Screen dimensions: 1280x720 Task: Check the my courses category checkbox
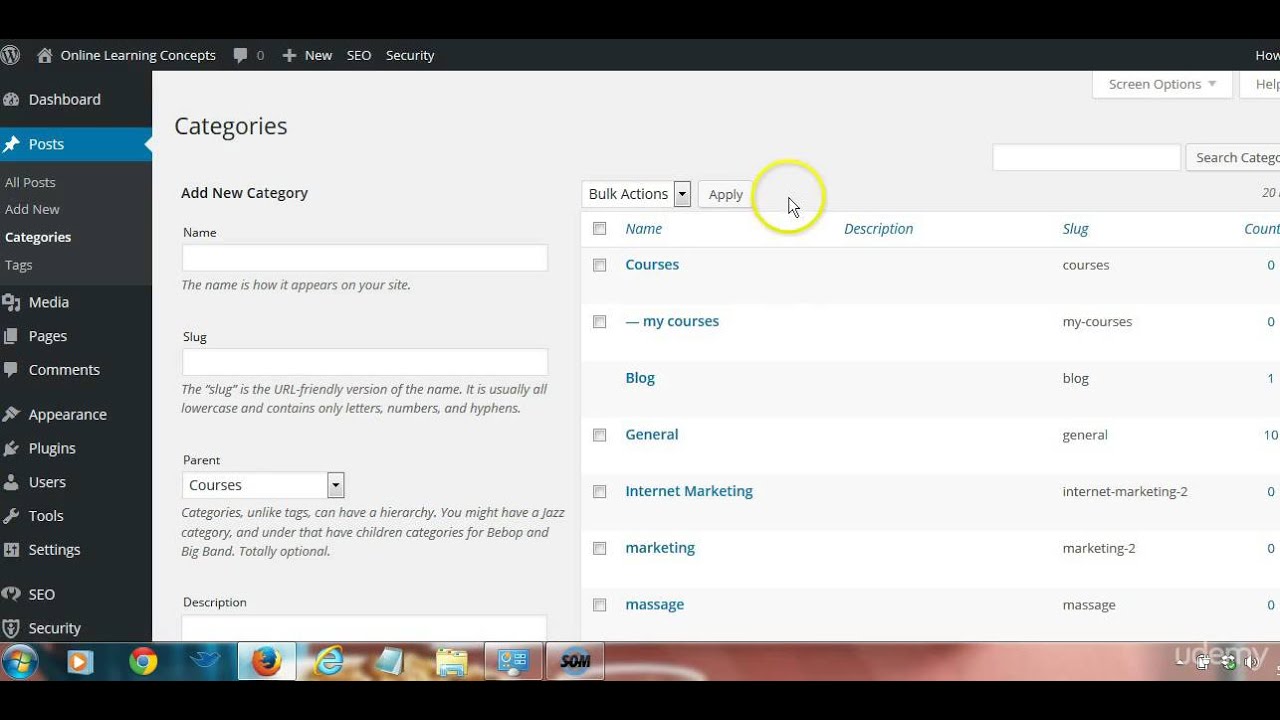[600, 322]
